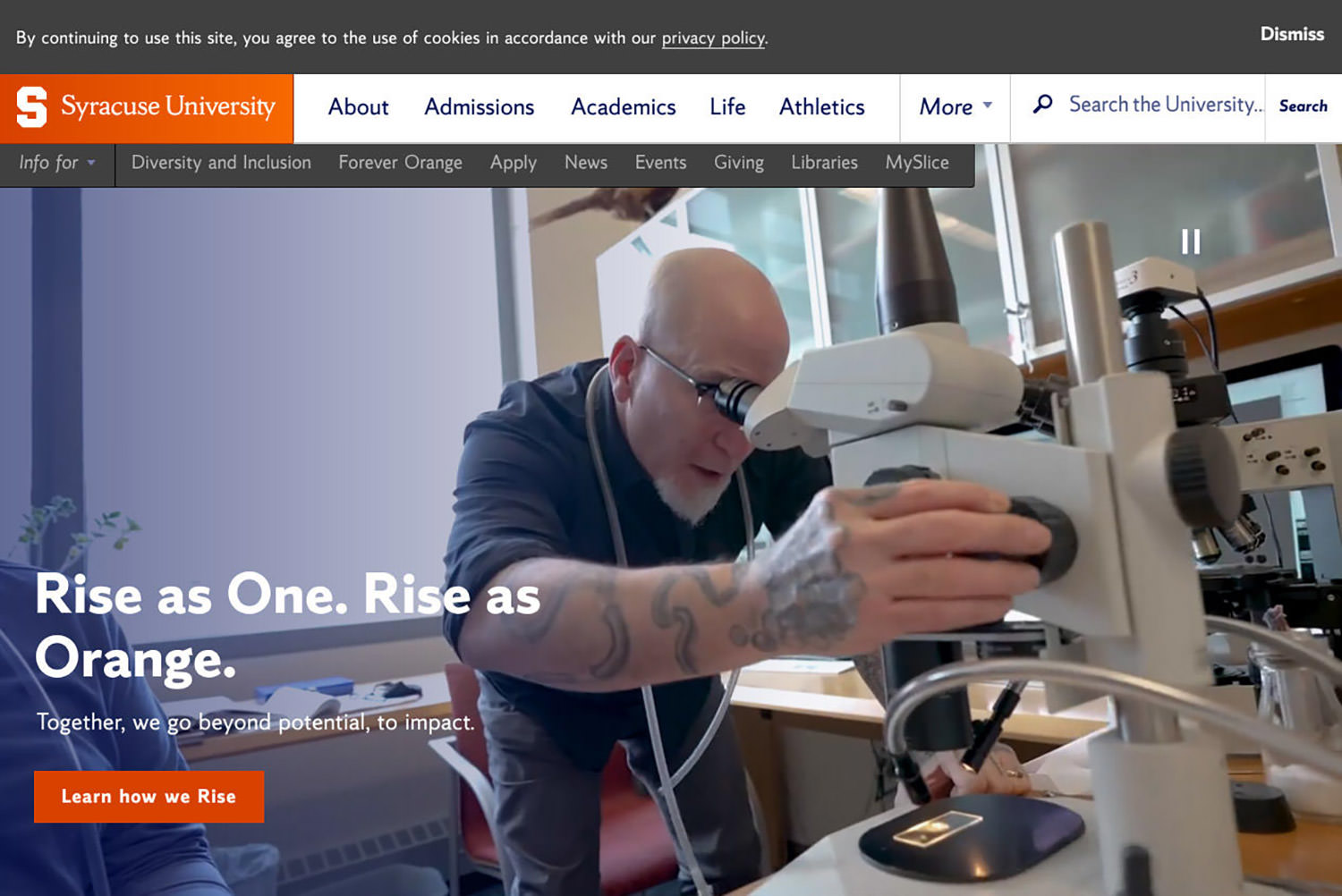Click the Learn how we Rise button
The height and width of the screenshot is (896, 1342).
point(149,797)
